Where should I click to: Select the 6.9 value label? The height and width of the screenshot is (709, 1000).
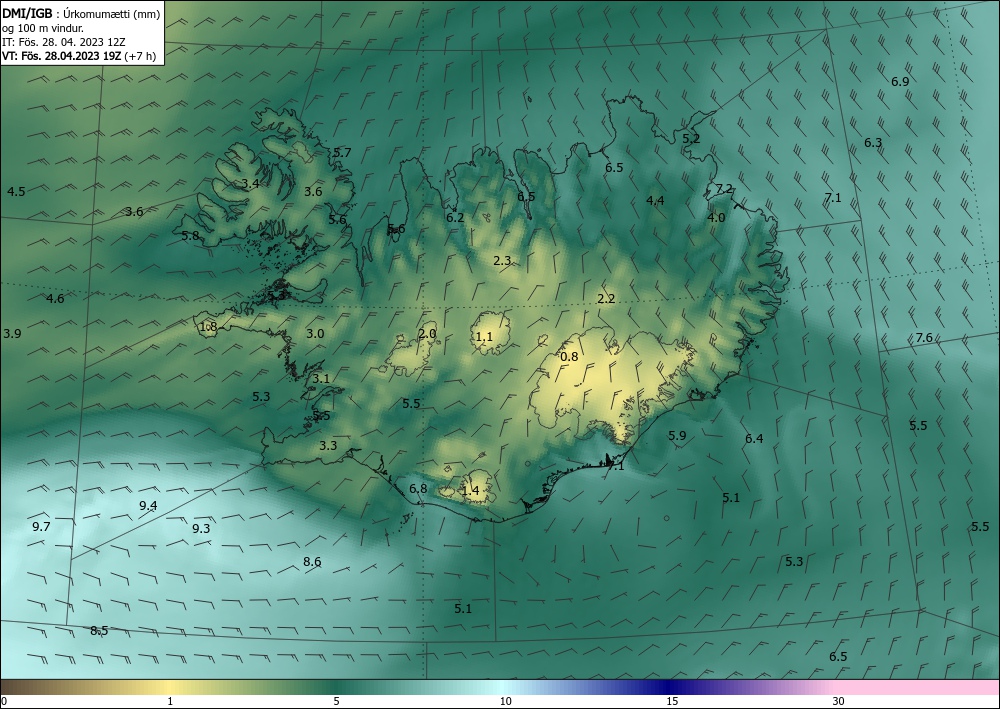[900, 82]
